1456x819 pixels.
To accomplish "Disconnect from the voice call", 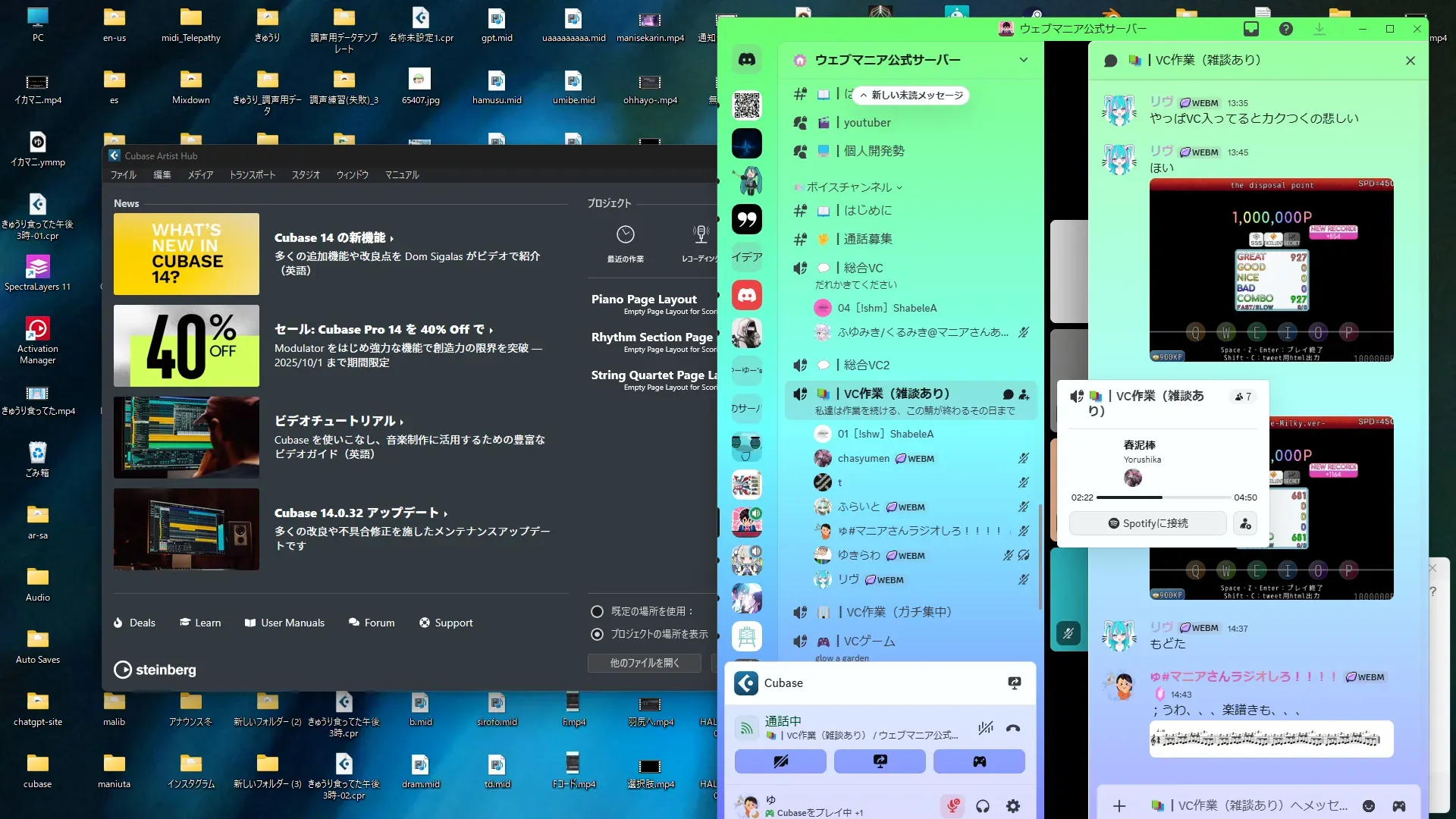I will [1013, 728].
